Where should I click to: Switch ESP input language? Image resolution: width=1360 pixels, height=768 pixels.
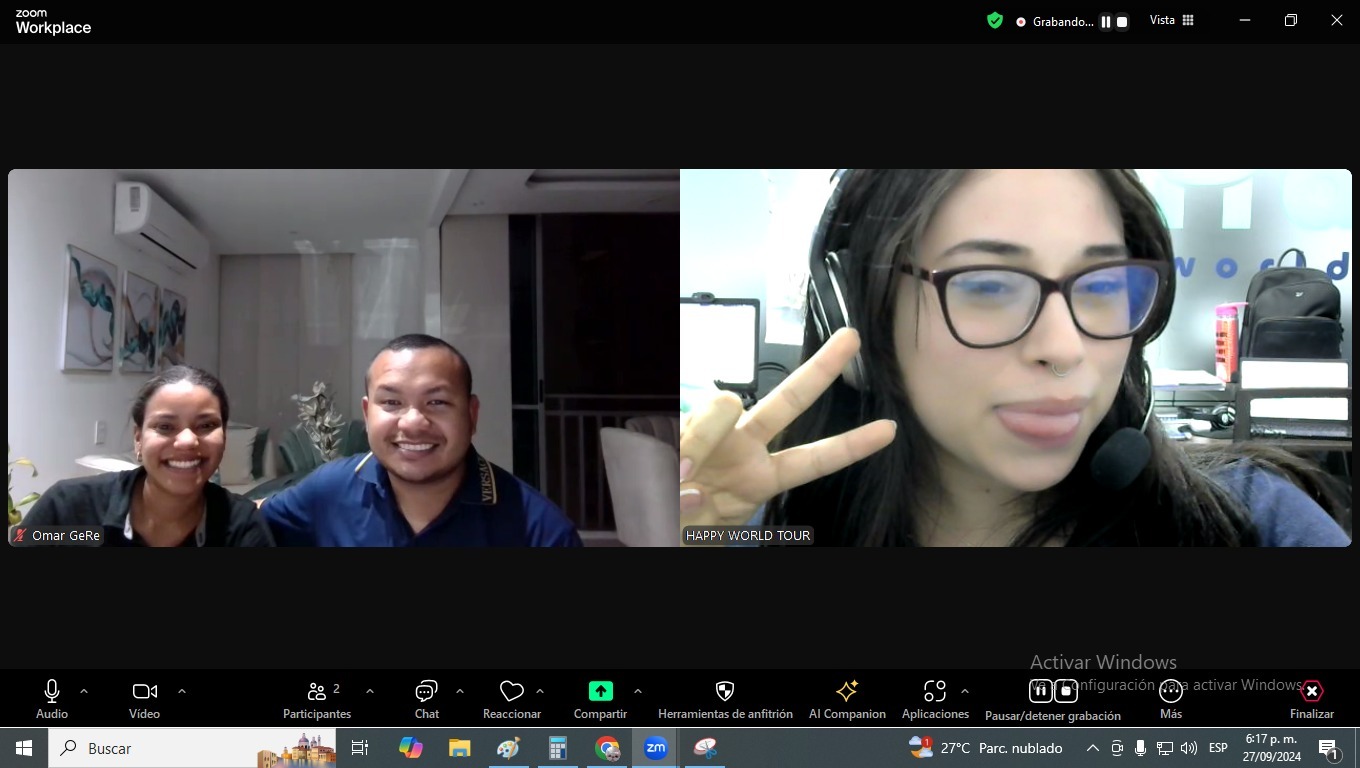point(1218,748)
